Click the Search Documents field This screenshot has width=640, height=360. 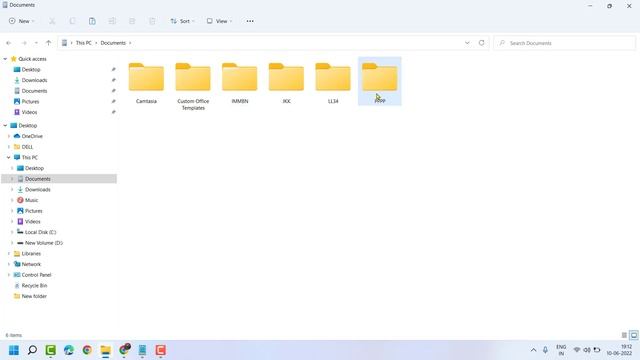tap(564, 43)
